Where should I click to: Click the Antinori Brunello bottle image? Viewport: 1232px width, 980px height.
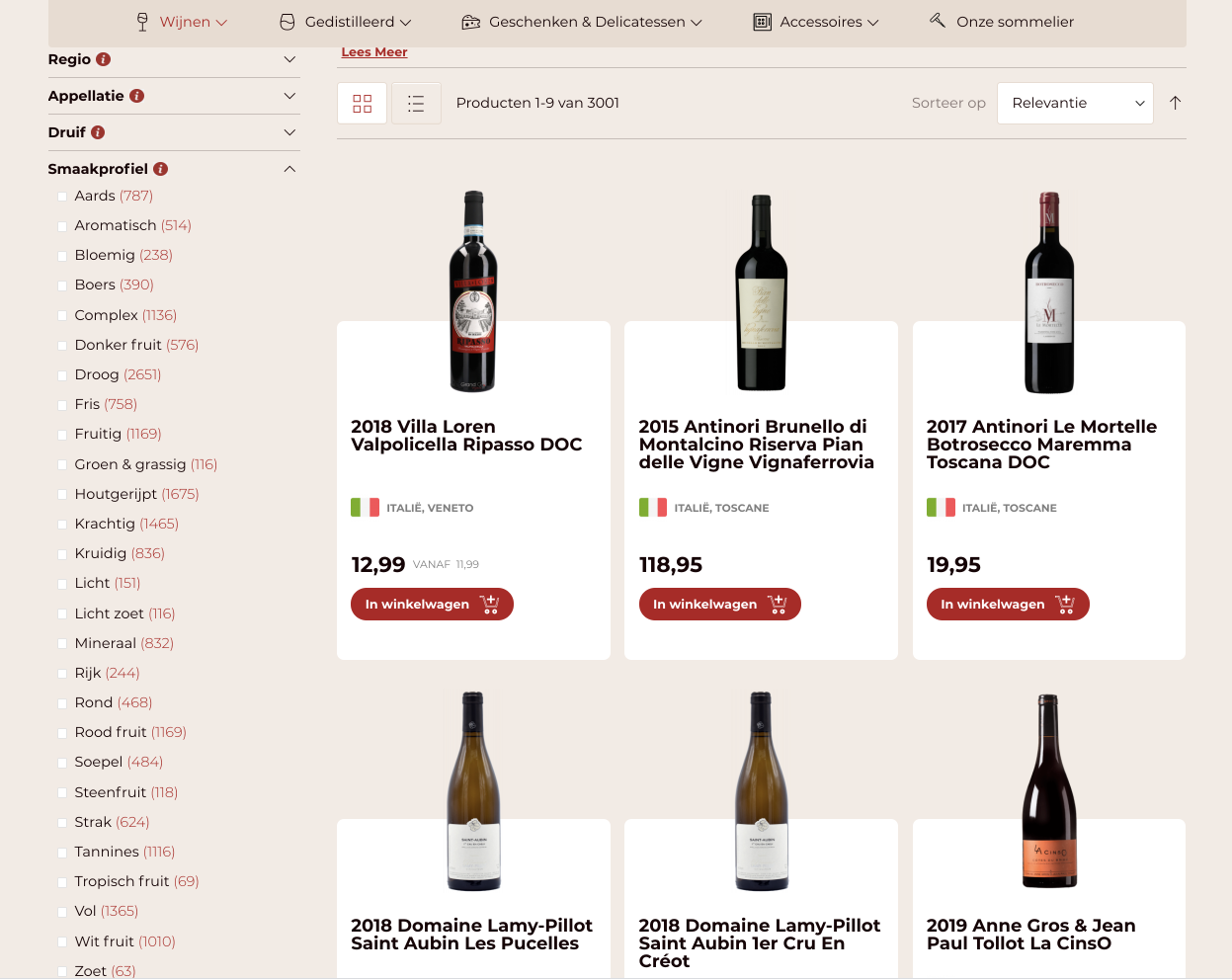coord(761,293)
